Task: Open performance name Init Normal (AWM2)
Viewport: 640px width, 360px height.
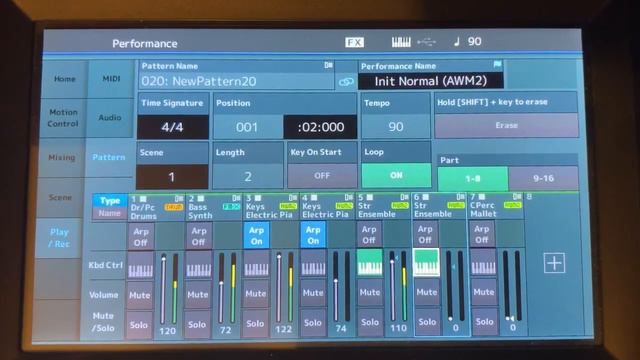Action: point(431,81)
